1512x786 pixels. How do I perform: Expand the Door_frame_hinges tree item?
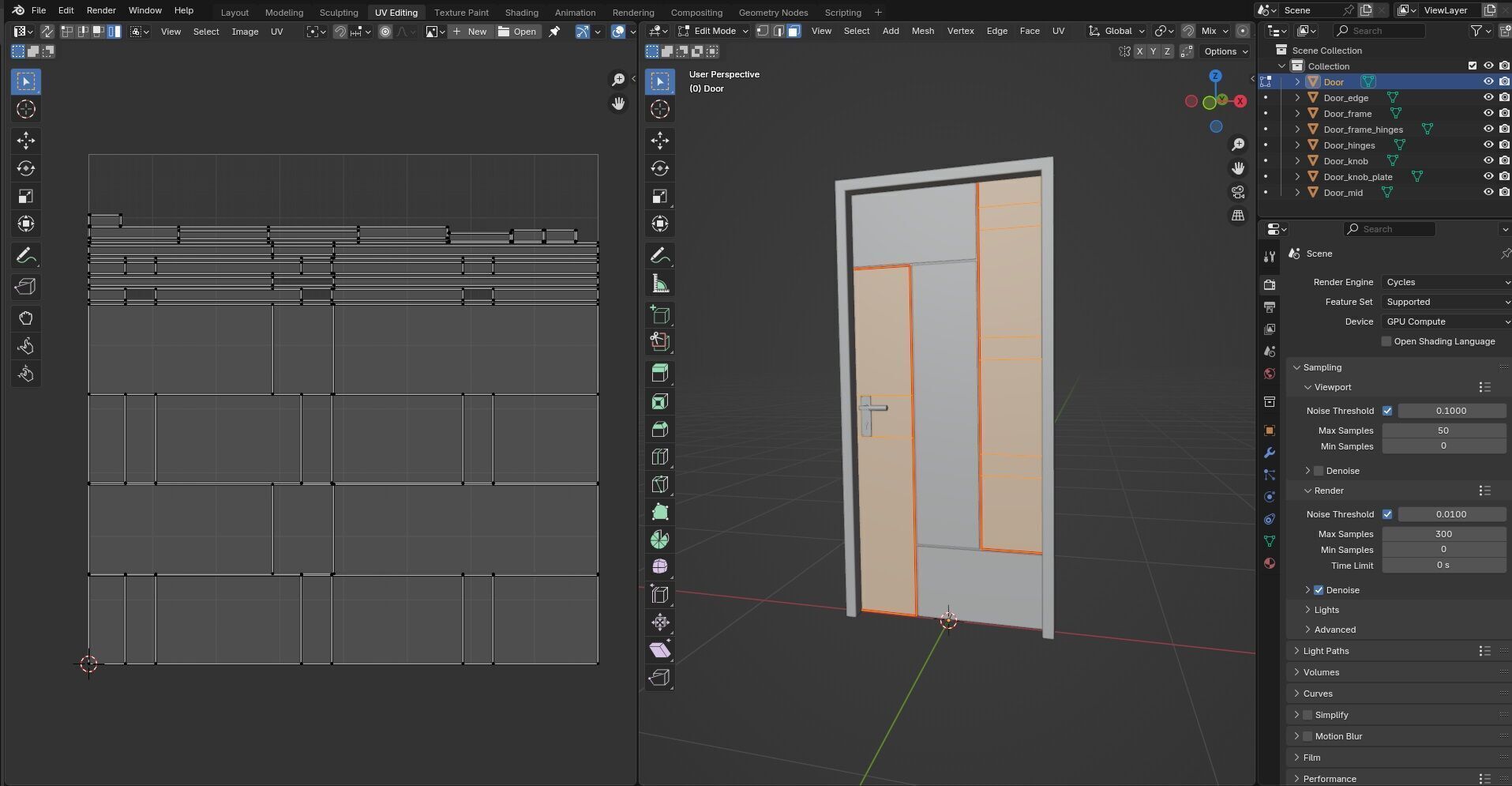pos(1297,130)
